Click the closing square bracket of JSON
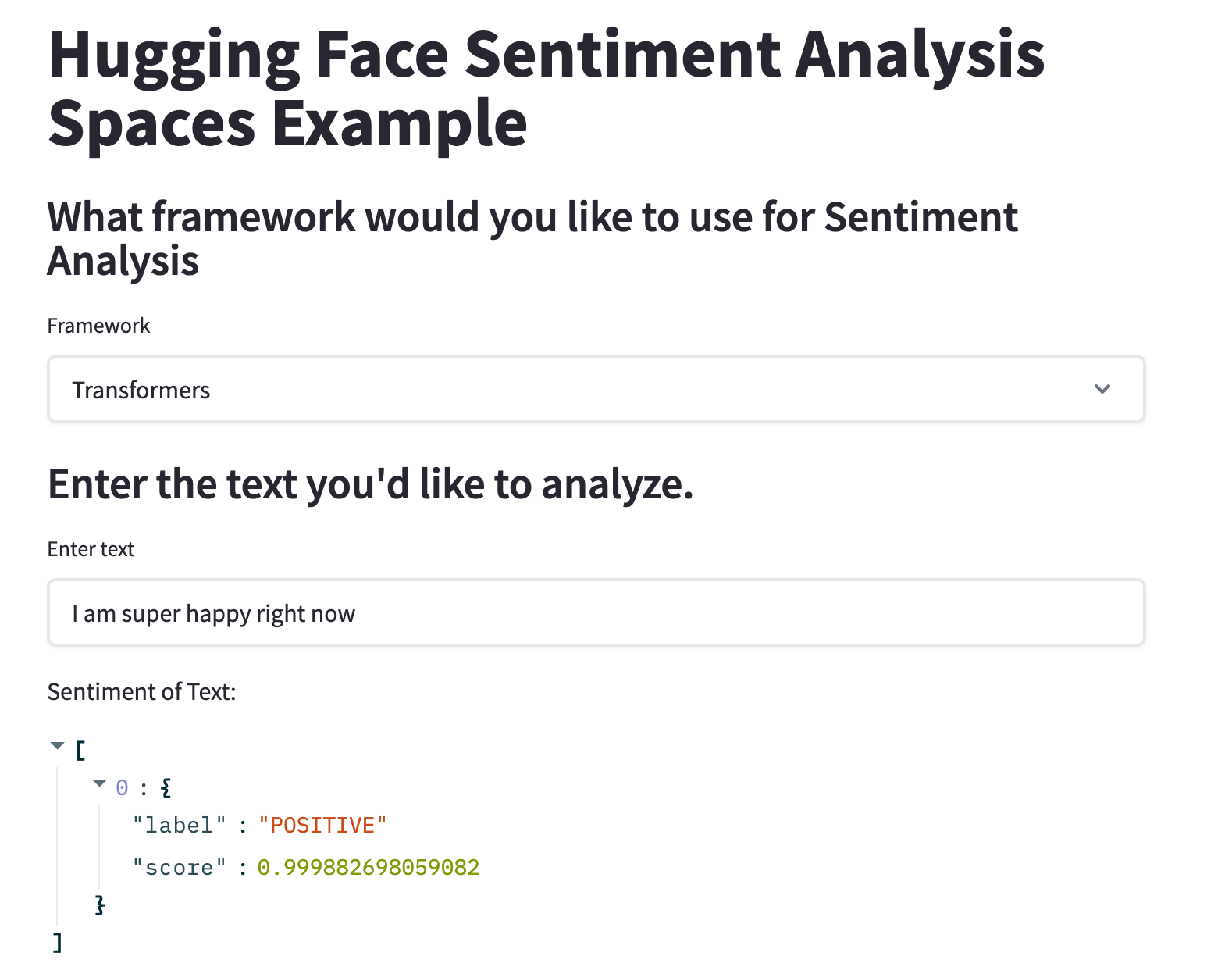 tap(57, 942)
